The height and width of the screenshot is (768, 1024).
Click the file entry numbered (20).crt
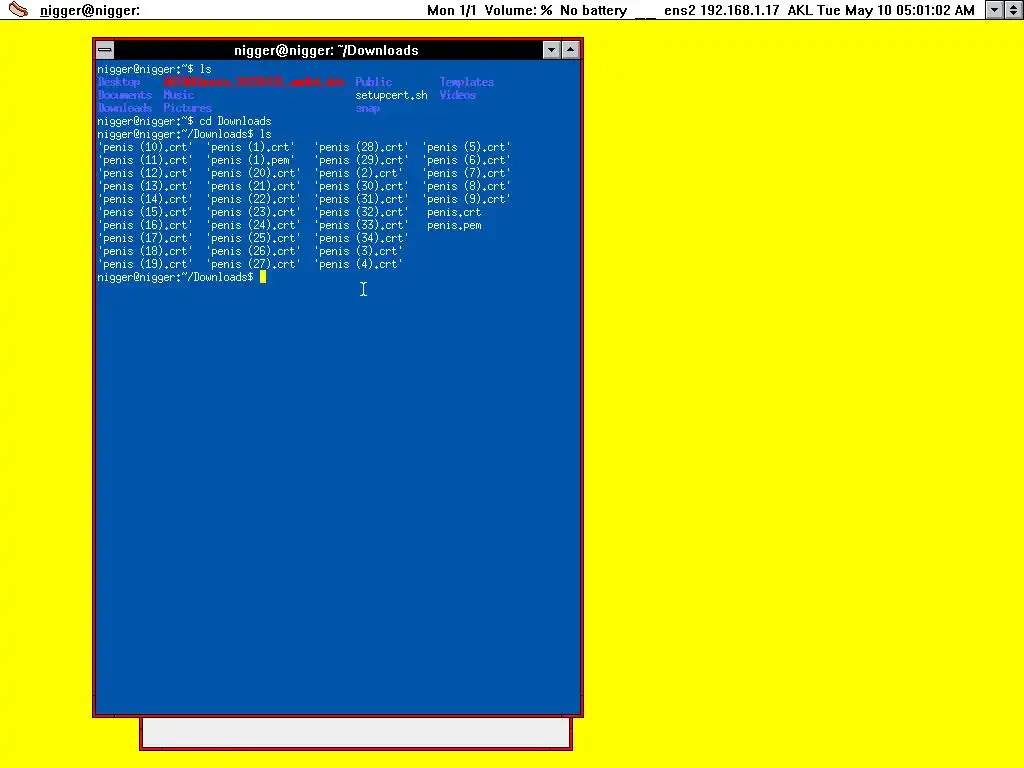tap(253, 174)
